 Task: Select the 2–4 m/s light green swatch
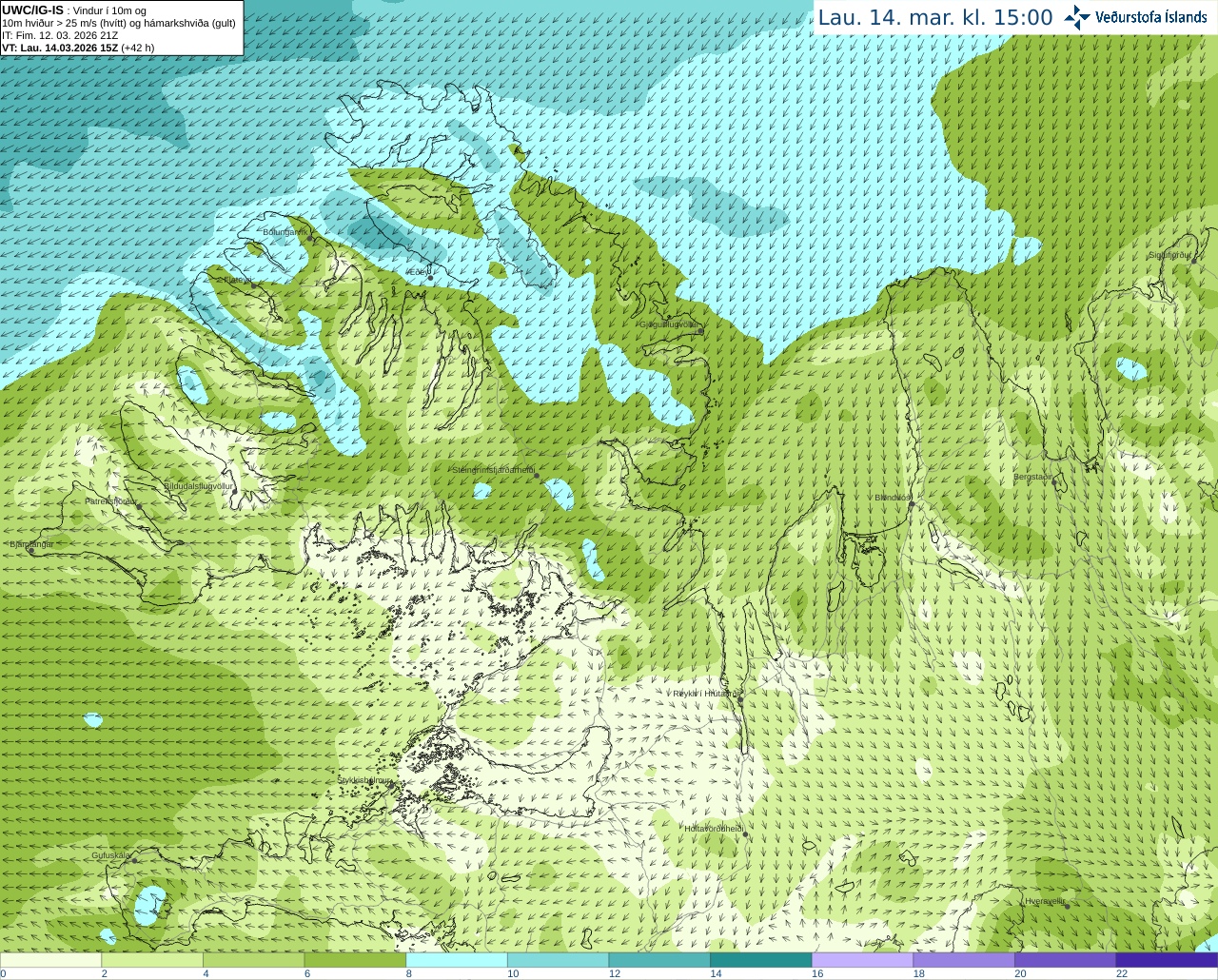152,960
